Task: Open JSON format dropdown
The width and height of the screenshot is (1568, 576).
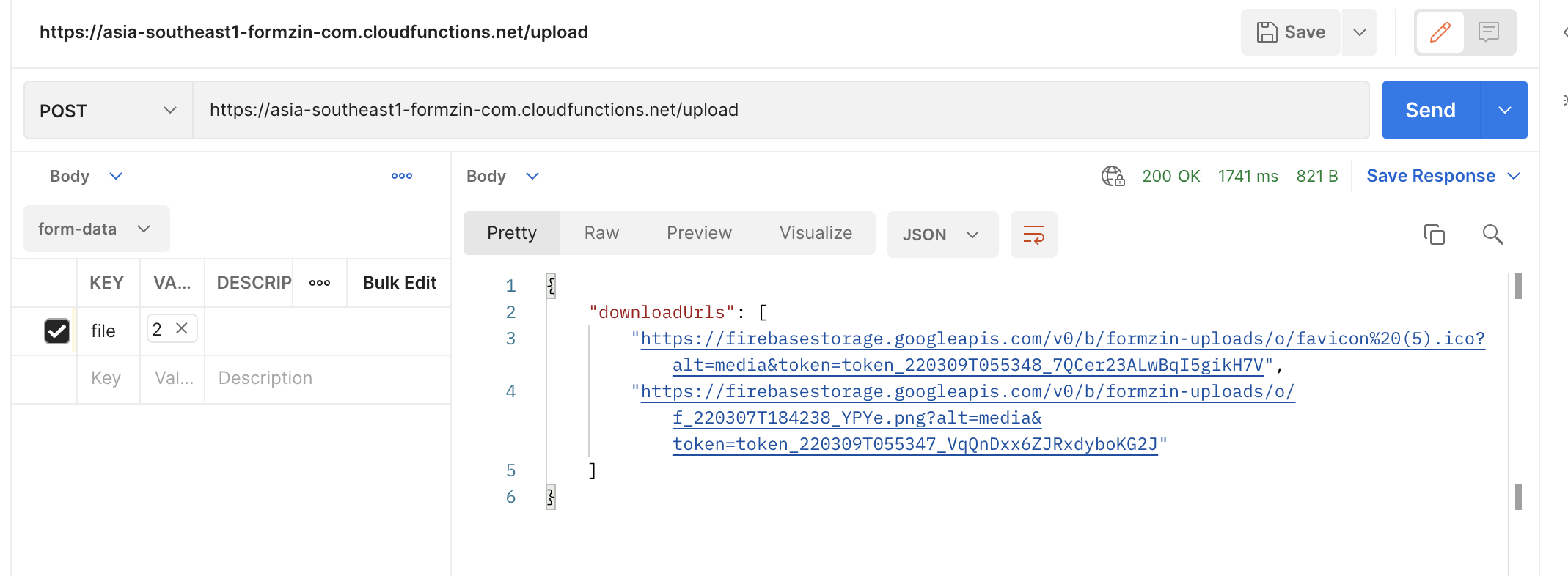Action: tap(942, 235)
